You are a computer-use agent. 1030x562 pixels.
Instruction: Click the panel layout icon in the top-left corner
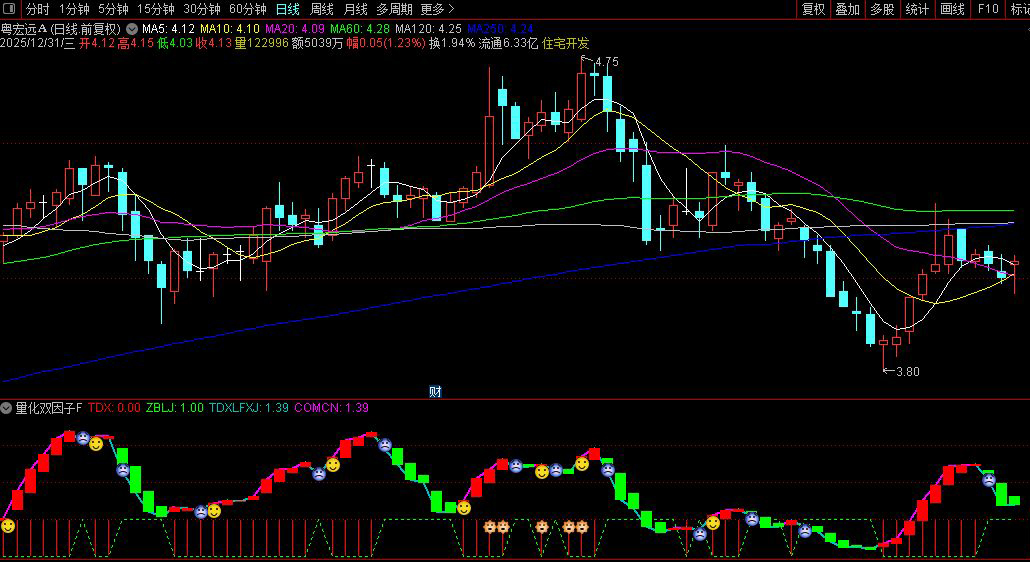pyautogui.click(x=9, y=9)
